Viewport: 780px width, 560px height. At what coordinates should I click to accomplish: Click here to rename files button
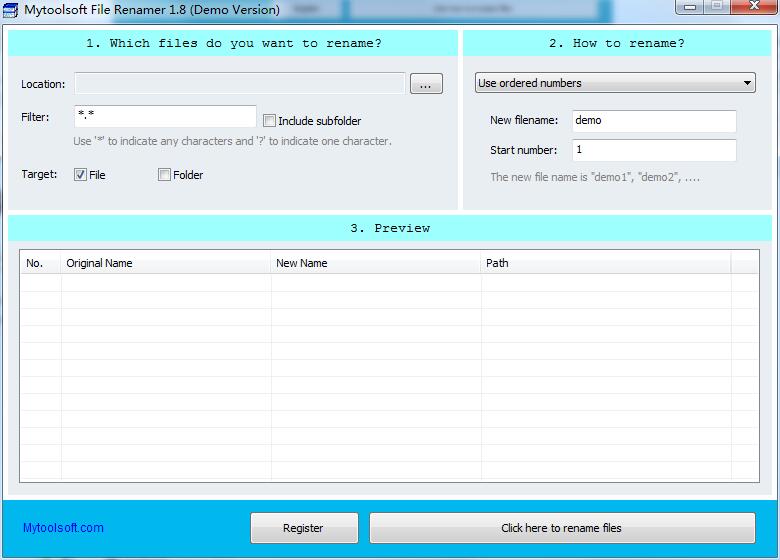click(x=562, y=528)
